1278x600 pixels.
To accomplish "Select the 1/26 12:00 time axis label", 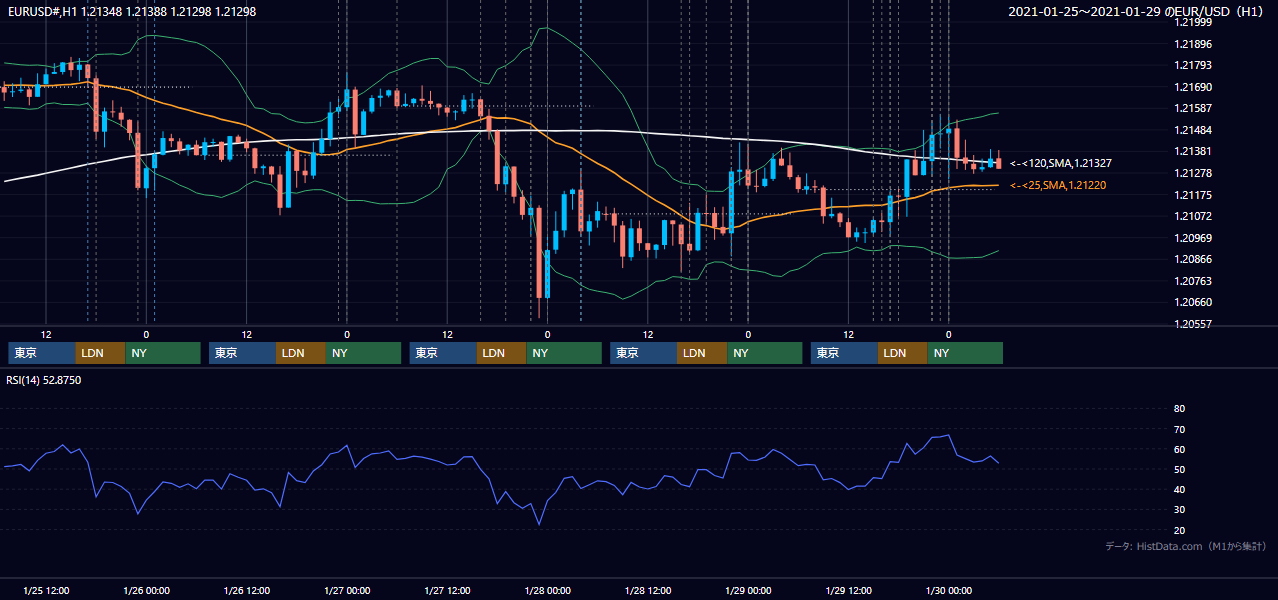I will pyautogui.click(x=246, y=590).
